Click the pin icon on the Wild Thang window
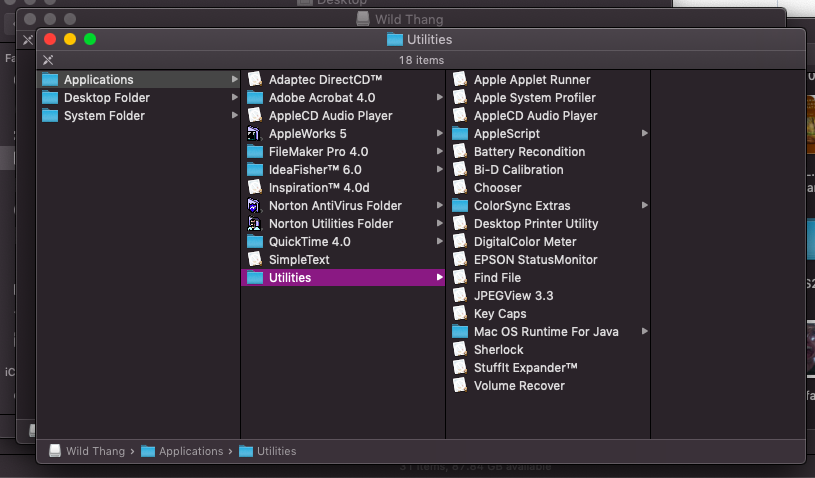 point(28,40)
